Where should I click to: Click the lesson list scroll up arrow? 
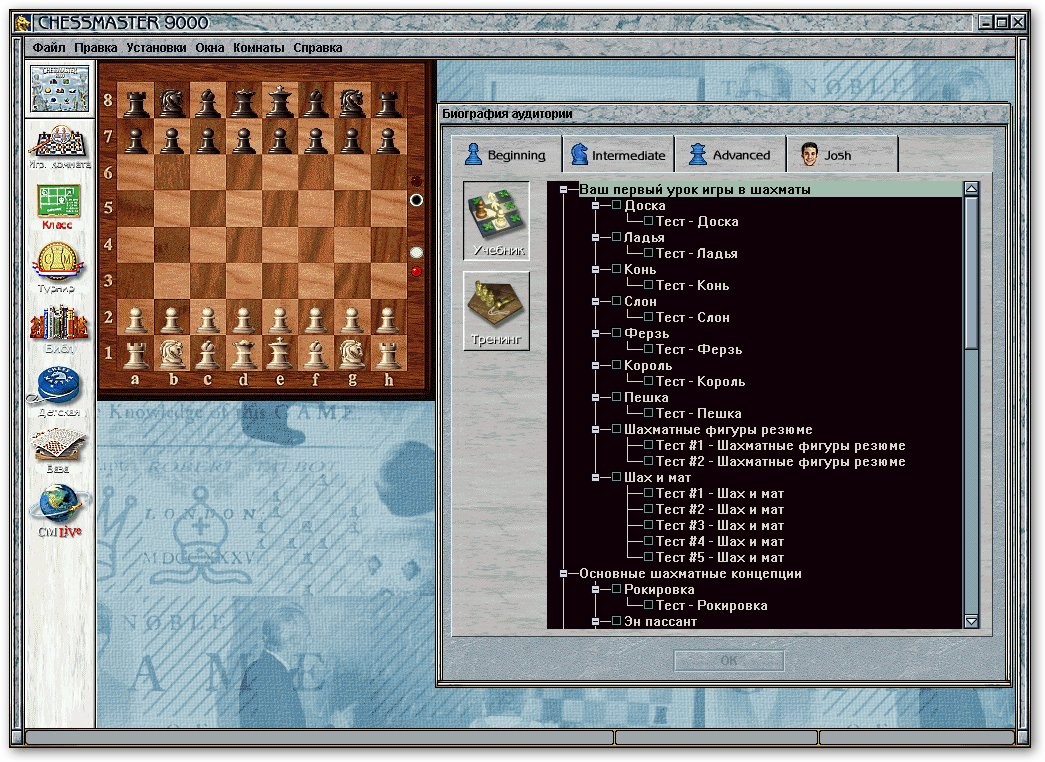tap(971, 189)
